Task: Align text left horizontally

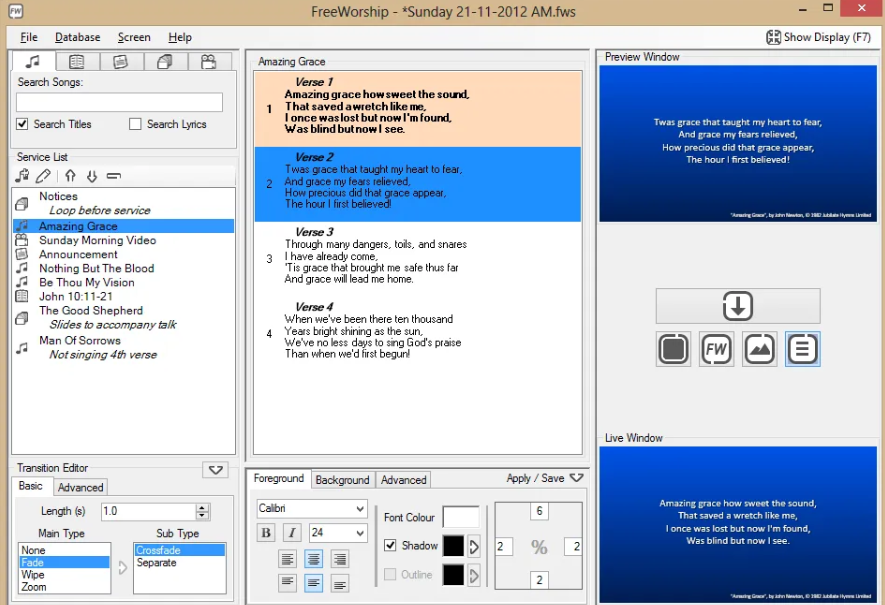Action: [287, 559]
